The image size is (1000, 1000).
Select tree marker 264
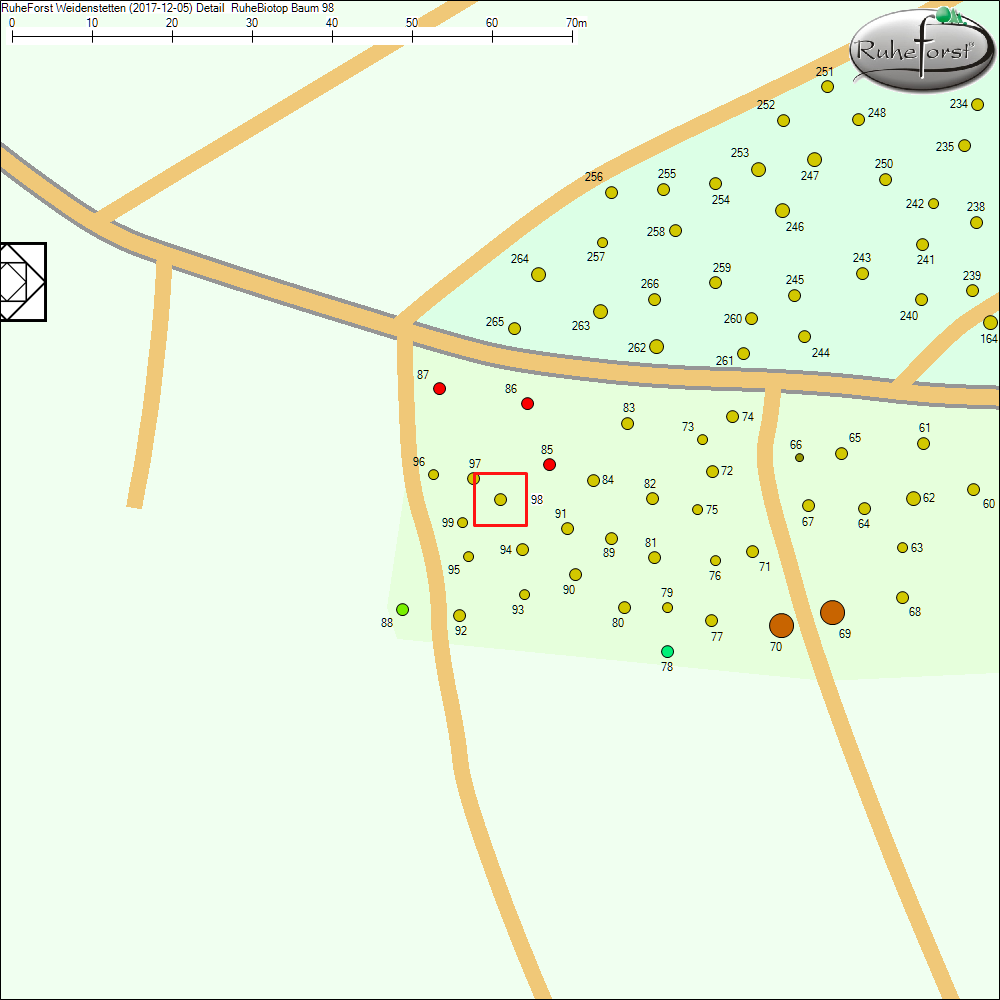click(538, 274)
